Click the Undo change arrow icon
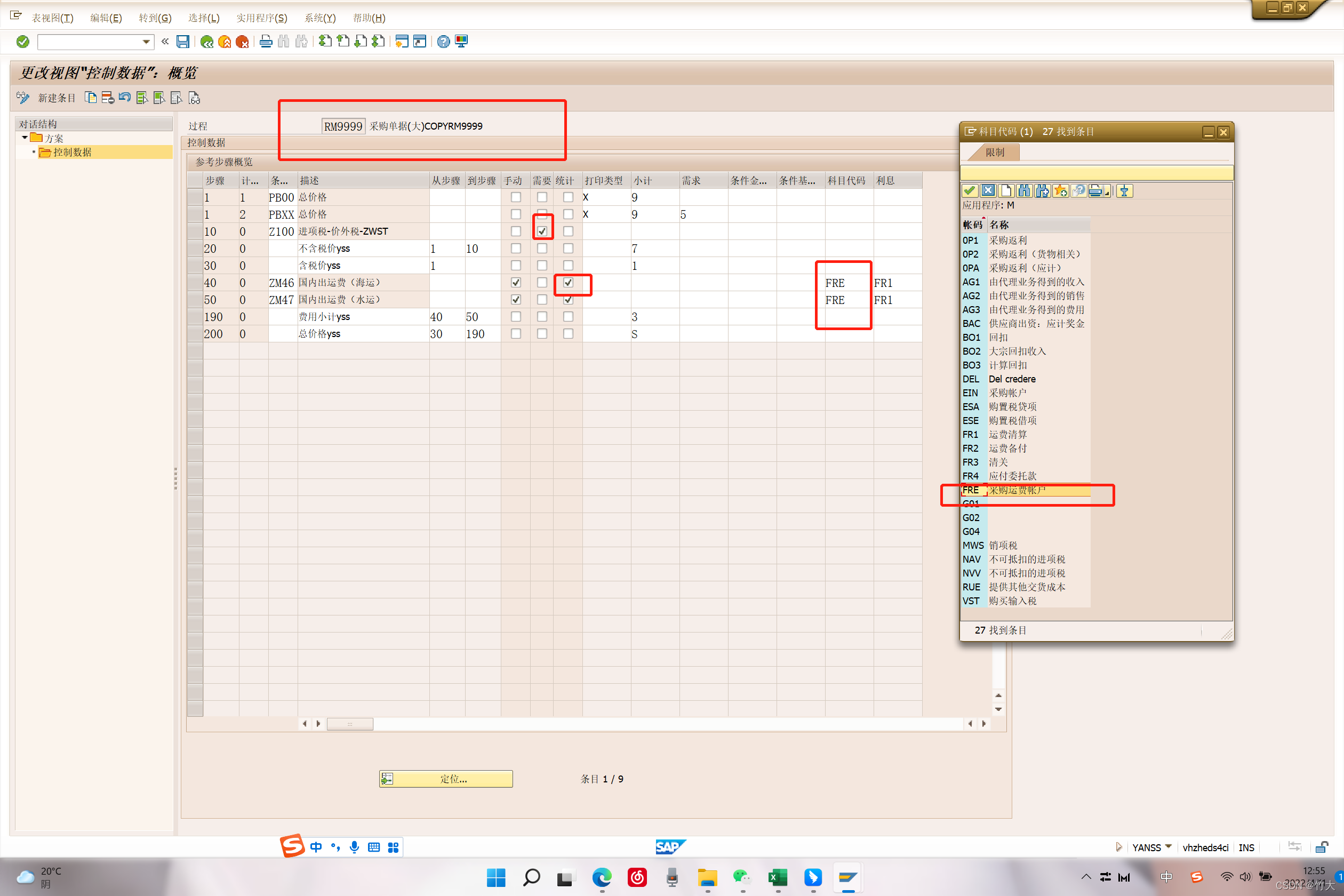The height and width of the screenshot is (896, 1344). (125, 98)
